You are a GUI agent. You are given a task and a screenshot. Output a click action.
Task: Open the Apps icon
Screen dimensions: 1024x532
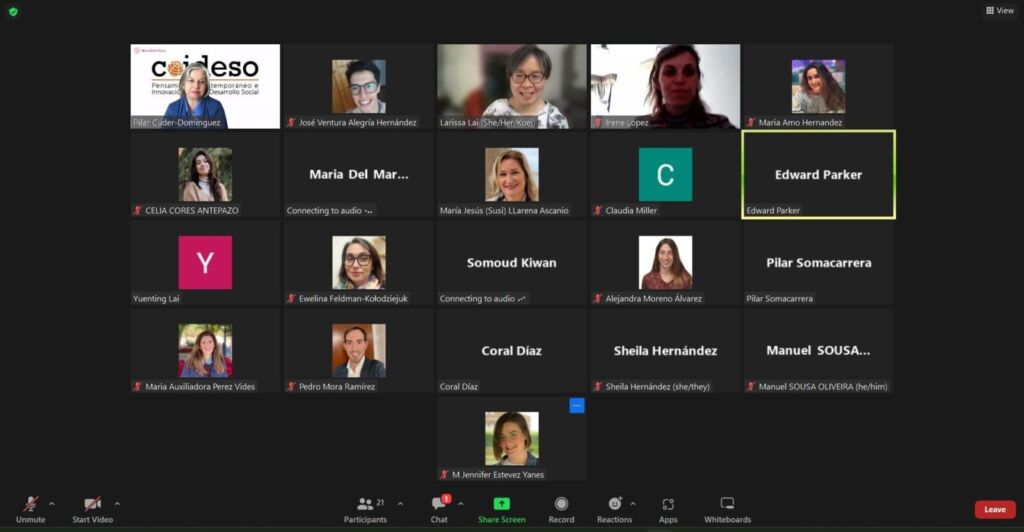tap(668, 504)
